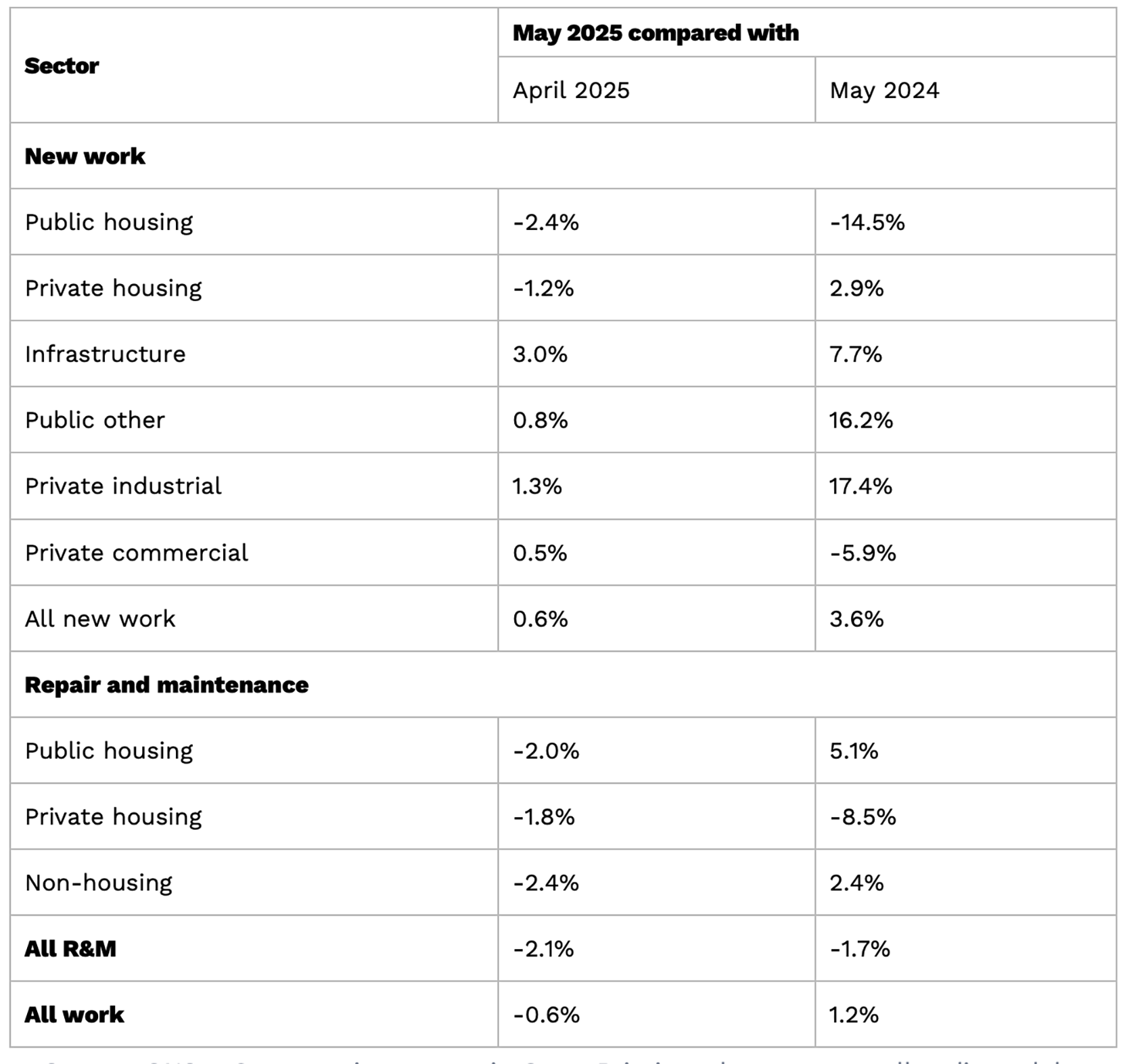
Task: Click the Non-housing row label
Action: pyautogui.click(x=99, y=883)
